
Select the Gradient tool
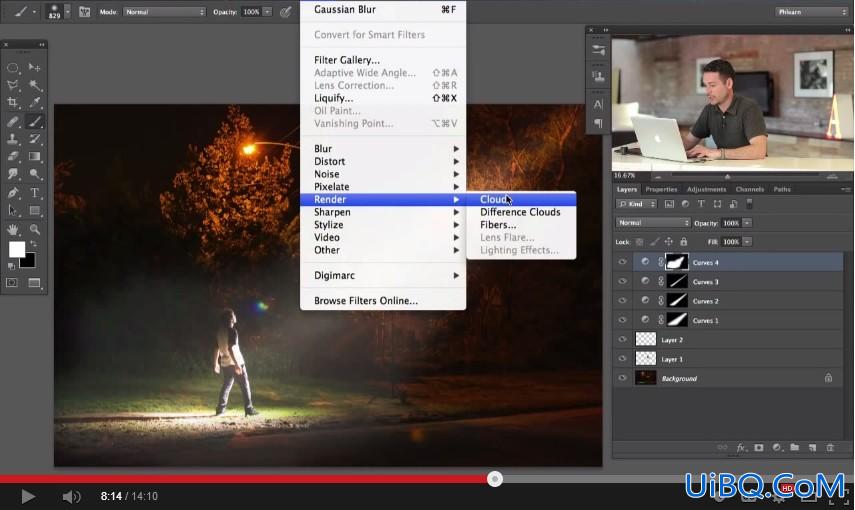[x=34, y=156]
